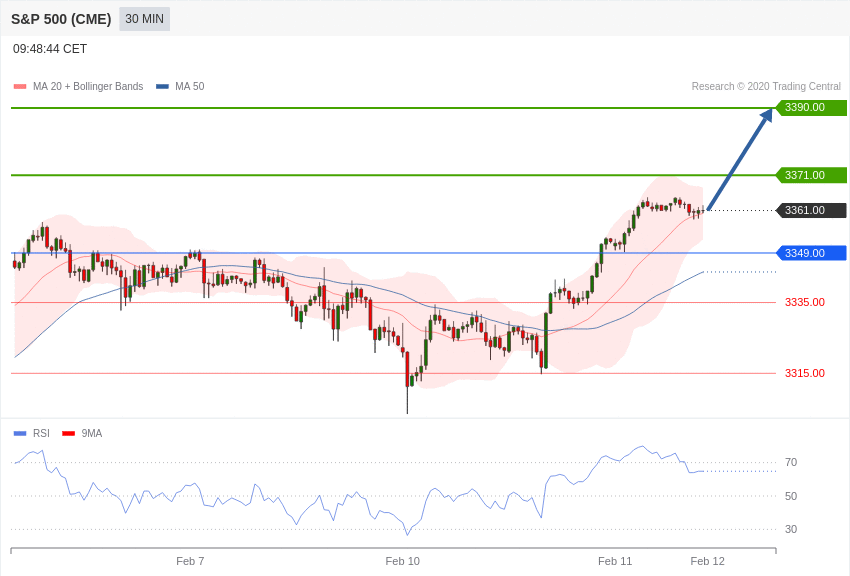Click the 3390.00 green target label
The width and height of the screenshot is (850, 576).
click(x=812, y=107)
